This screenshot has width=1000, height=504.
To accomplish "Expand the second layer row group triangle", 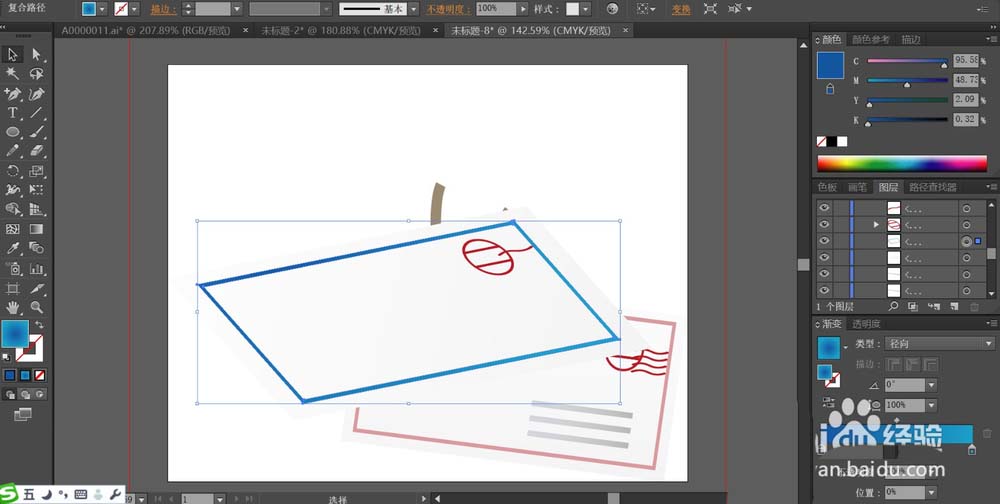I will pyautogui.click(x=876, y=225).
